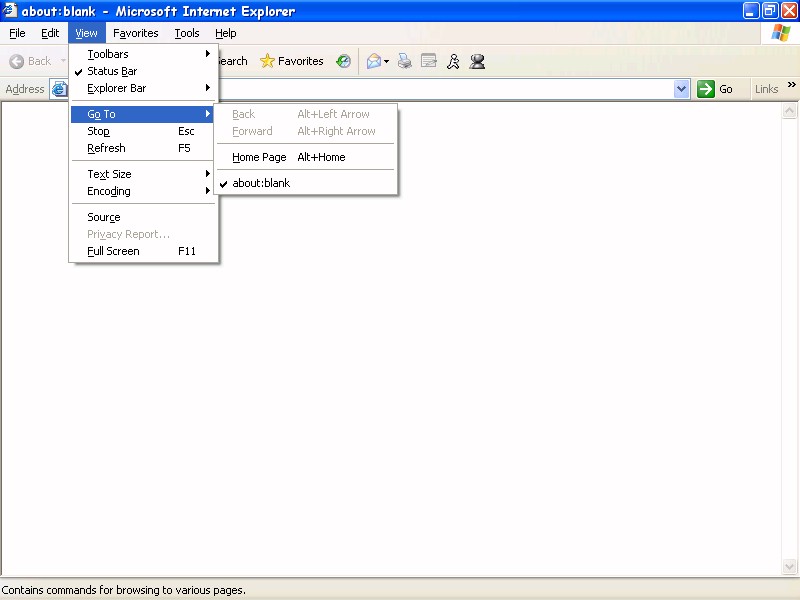The image size is (800, 600).
Task: Minimize the Internet Explorer window
Action: coord(751,11)
